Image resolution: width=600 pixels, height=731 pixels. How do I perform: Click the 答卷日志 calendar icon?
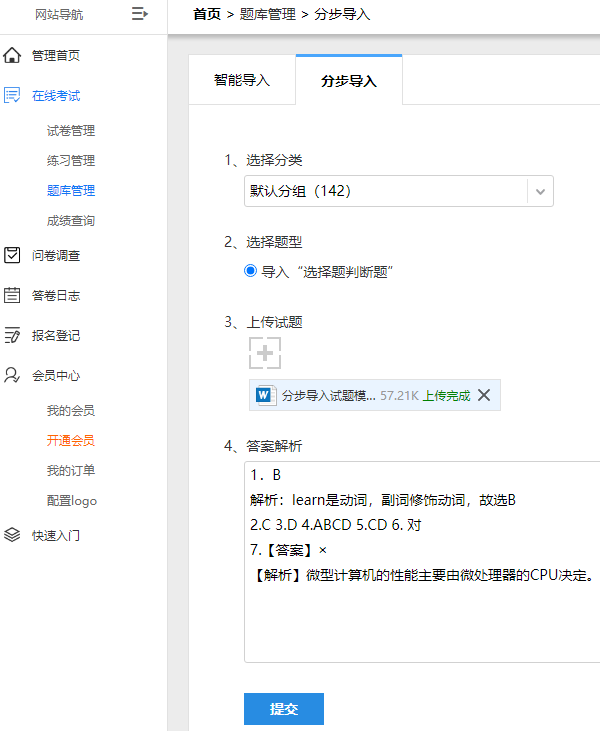tap(12, 295)
